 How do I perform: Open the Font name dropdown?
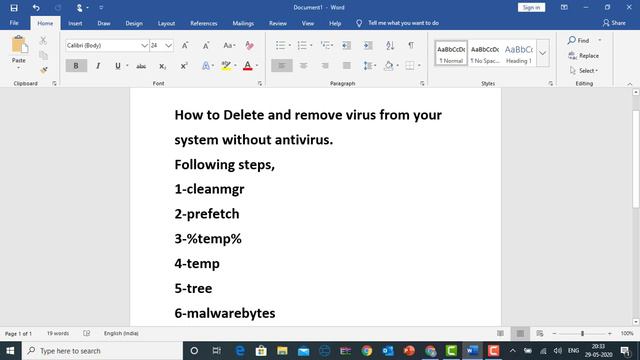click(x=144, y=45)
